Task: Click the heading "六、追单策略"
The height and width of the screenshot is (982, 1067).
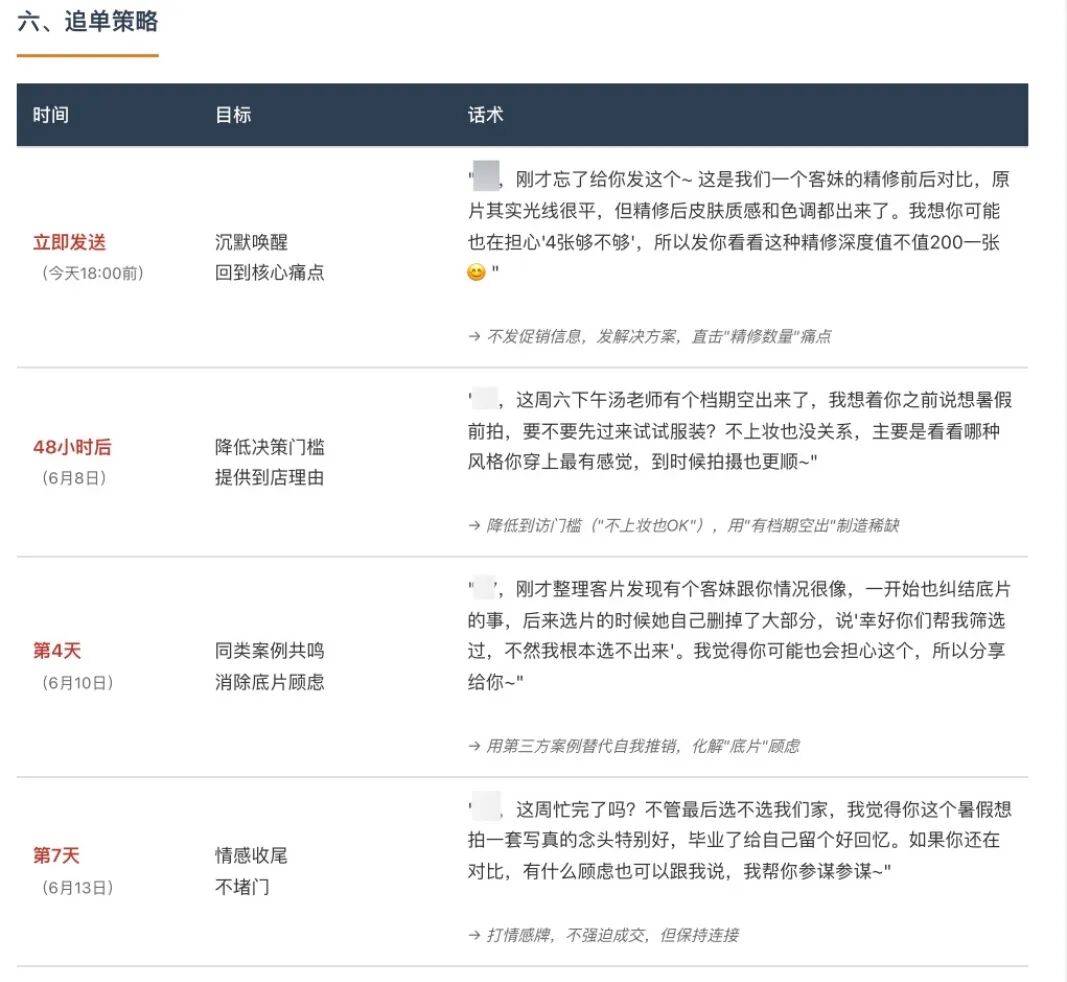Action: pyautogui.click(x=88, y=22)
